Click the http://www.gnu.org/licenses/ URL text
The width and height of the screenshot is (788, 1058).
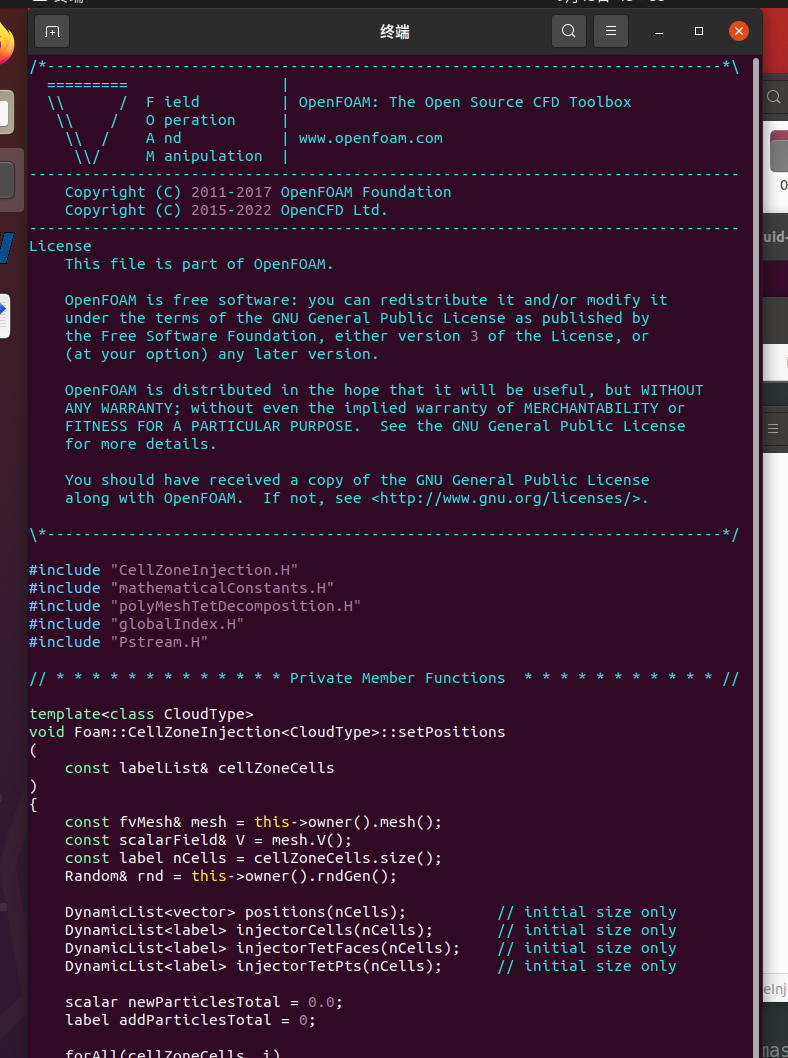click(505, 499)
